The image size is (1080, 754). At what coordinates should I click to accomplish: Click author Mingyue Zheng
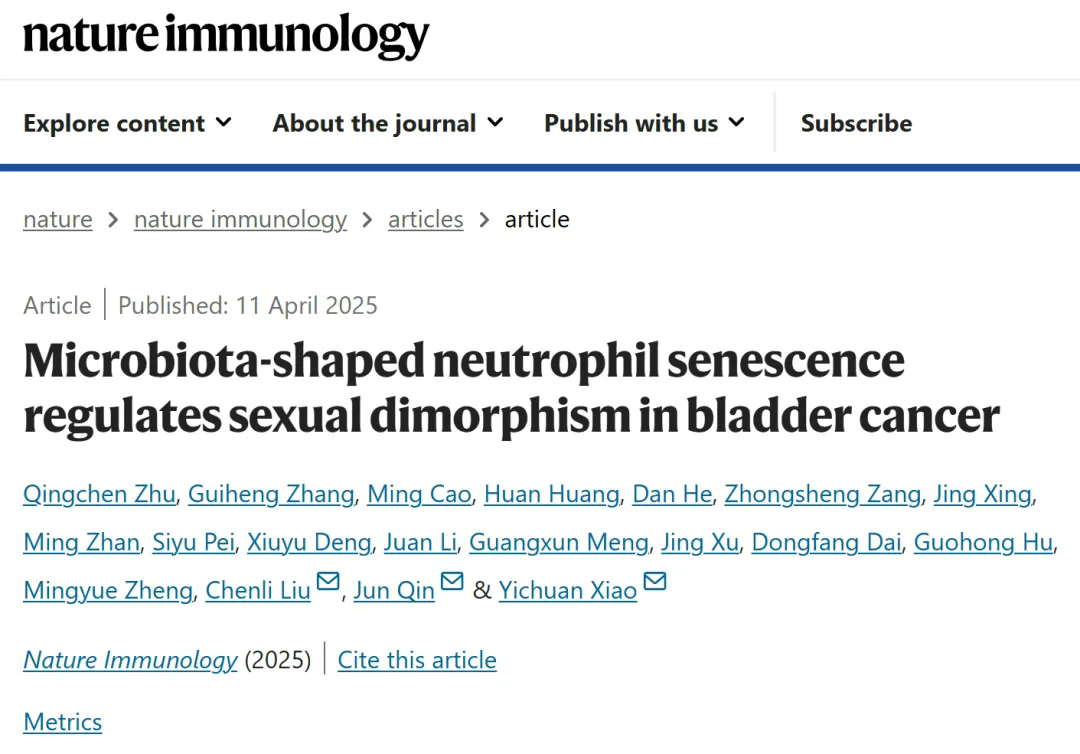(x=107, y=590)
